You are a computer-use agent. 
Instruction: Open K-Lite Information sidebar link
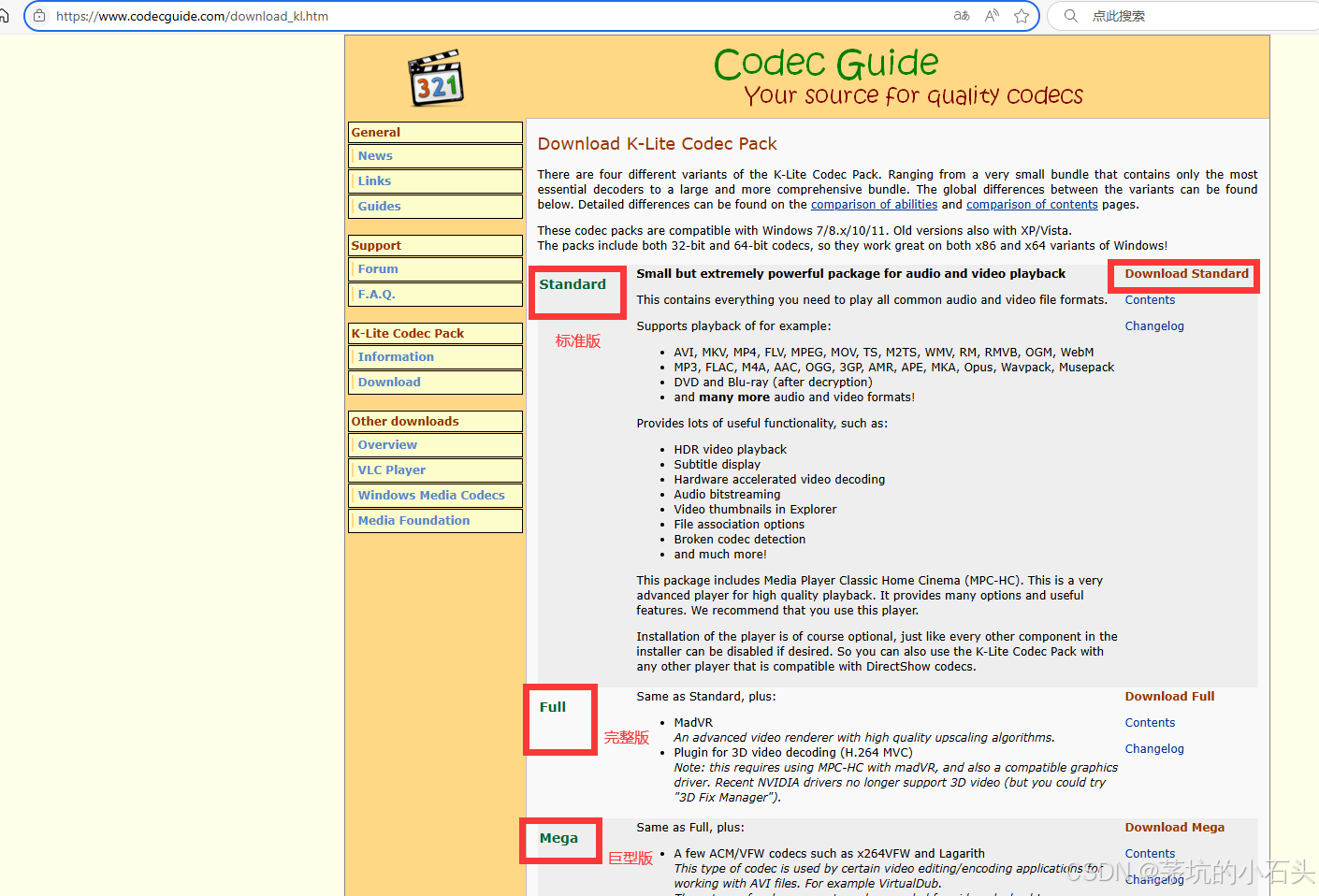pos(435,357)
